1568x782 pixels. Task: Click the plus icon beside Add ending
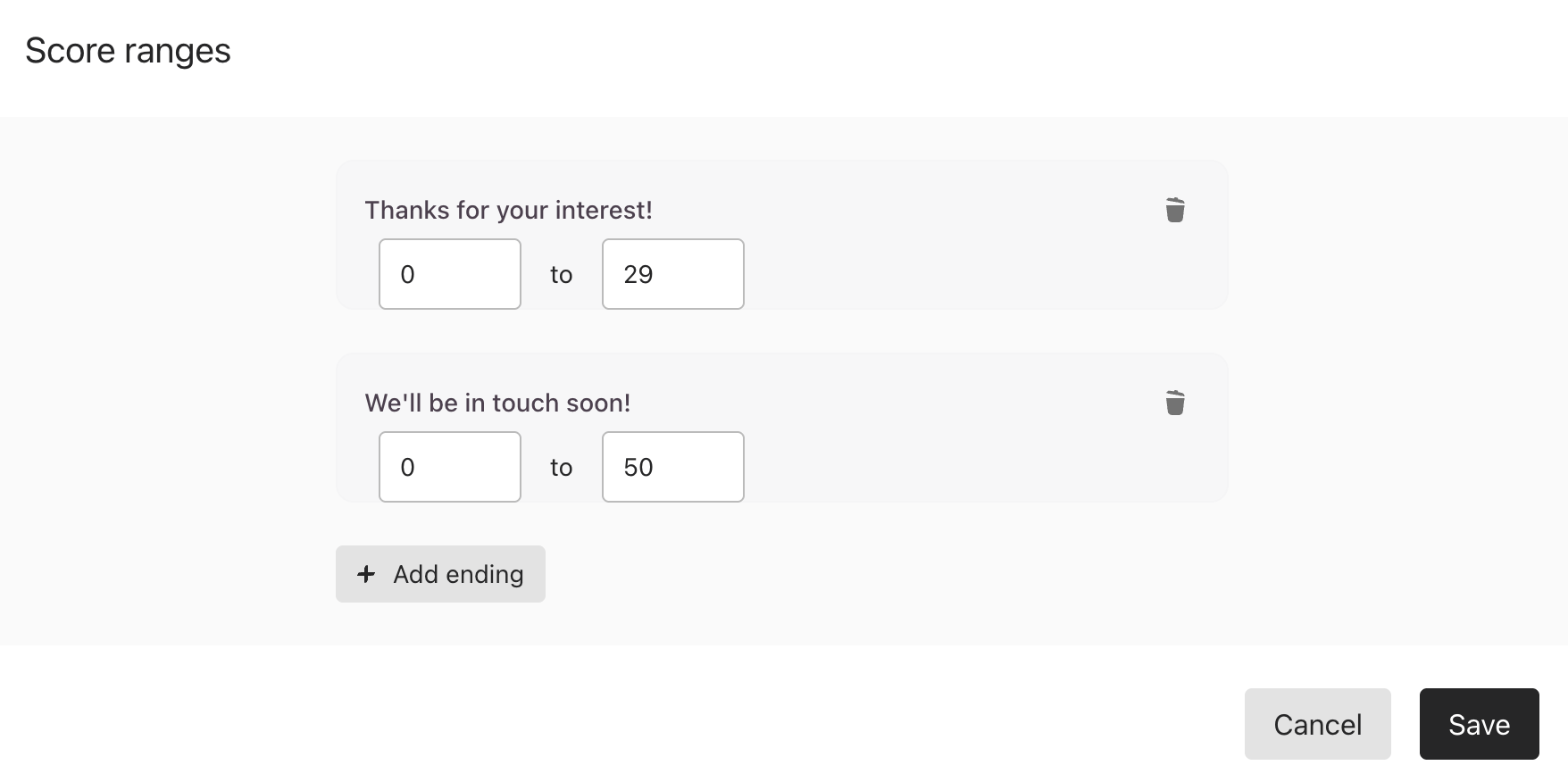[x=366, y=574]
